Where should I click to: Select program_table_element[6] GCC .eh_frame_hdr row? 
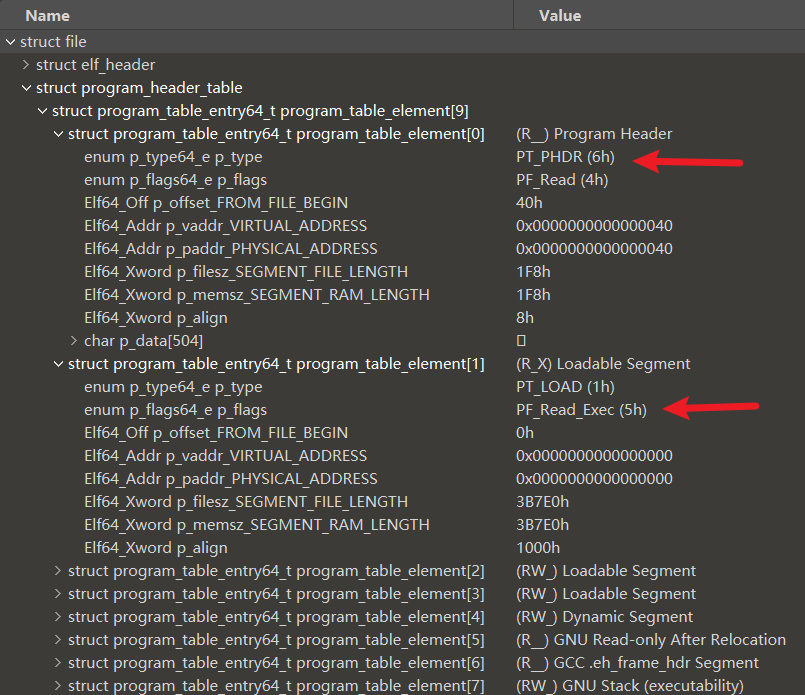(x=276, y=663)
